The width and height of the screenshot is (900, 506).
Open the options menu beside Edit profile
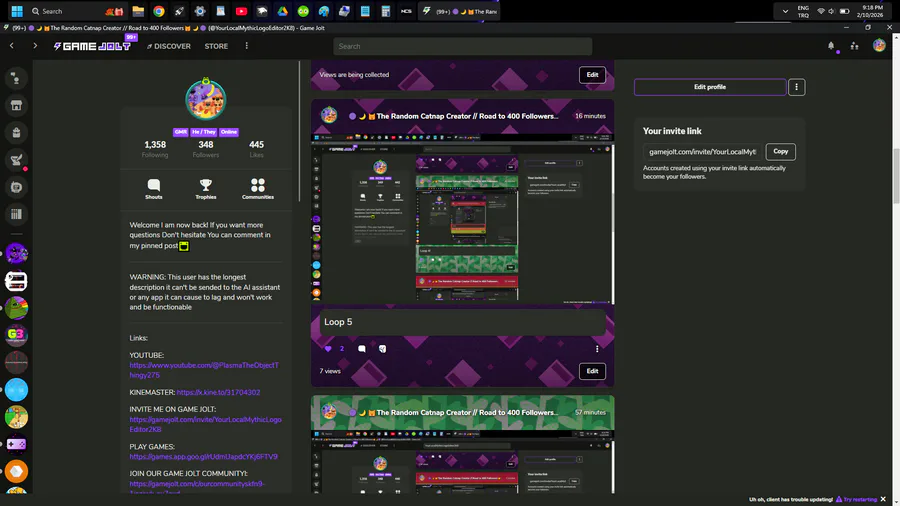click(x=796, y=87)
